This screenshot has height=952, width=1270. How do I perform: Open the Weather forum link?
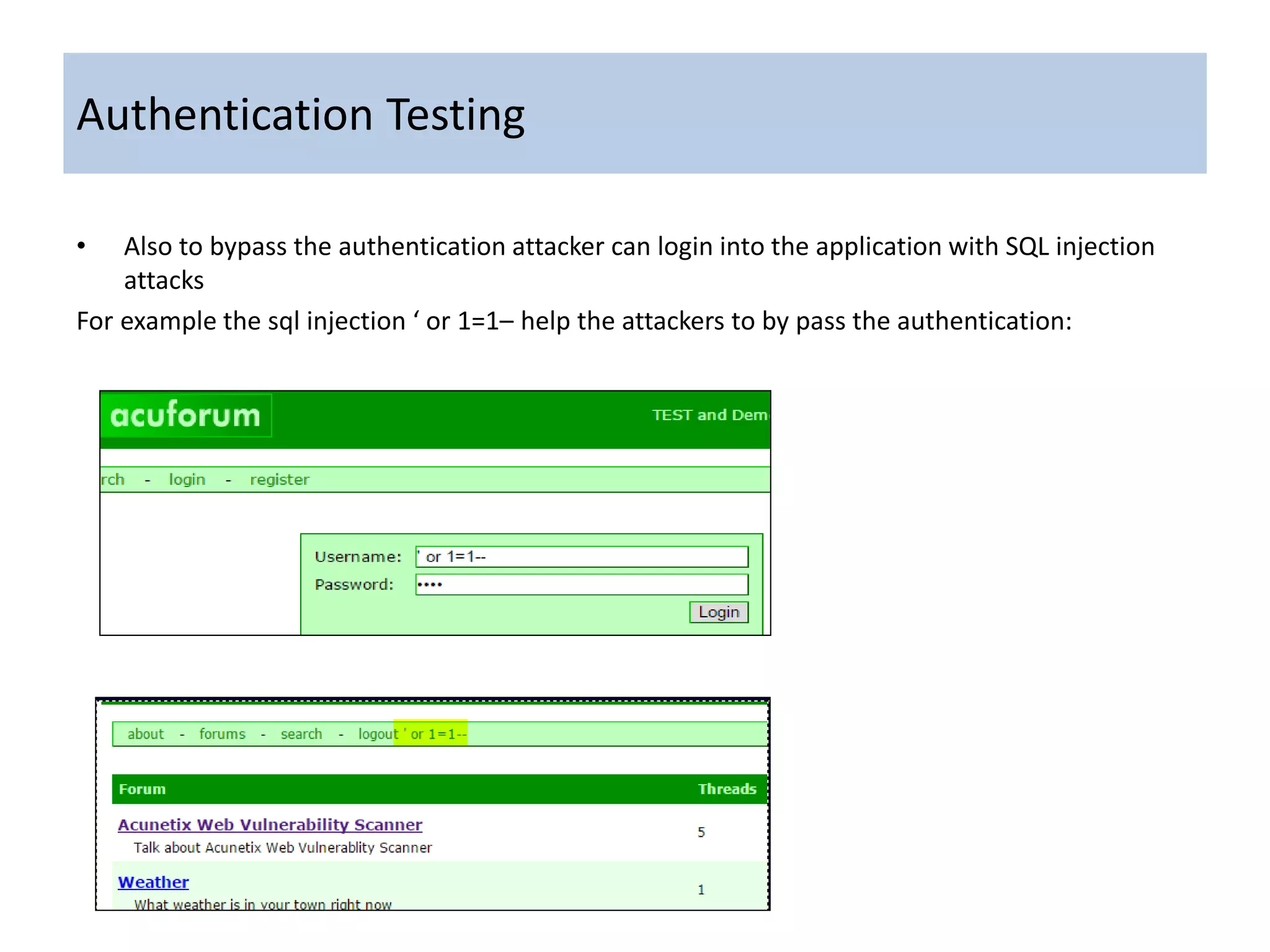(153, 882)
